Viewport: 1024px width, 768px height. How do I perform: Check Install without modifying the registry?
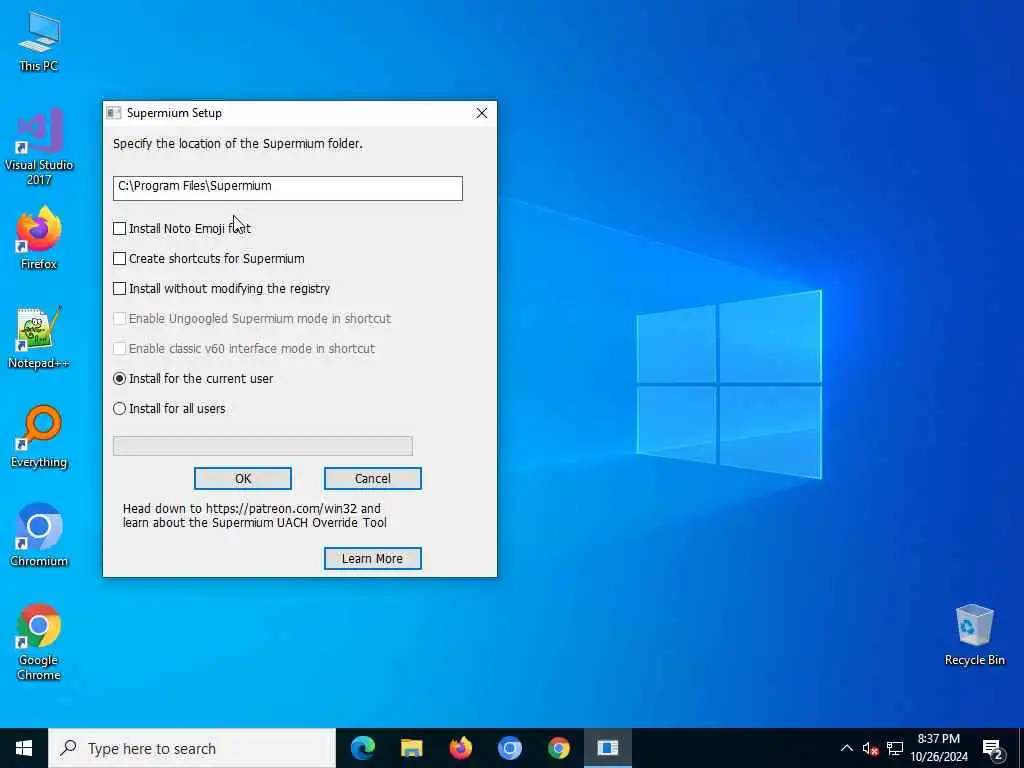click(x=120, y=289)
